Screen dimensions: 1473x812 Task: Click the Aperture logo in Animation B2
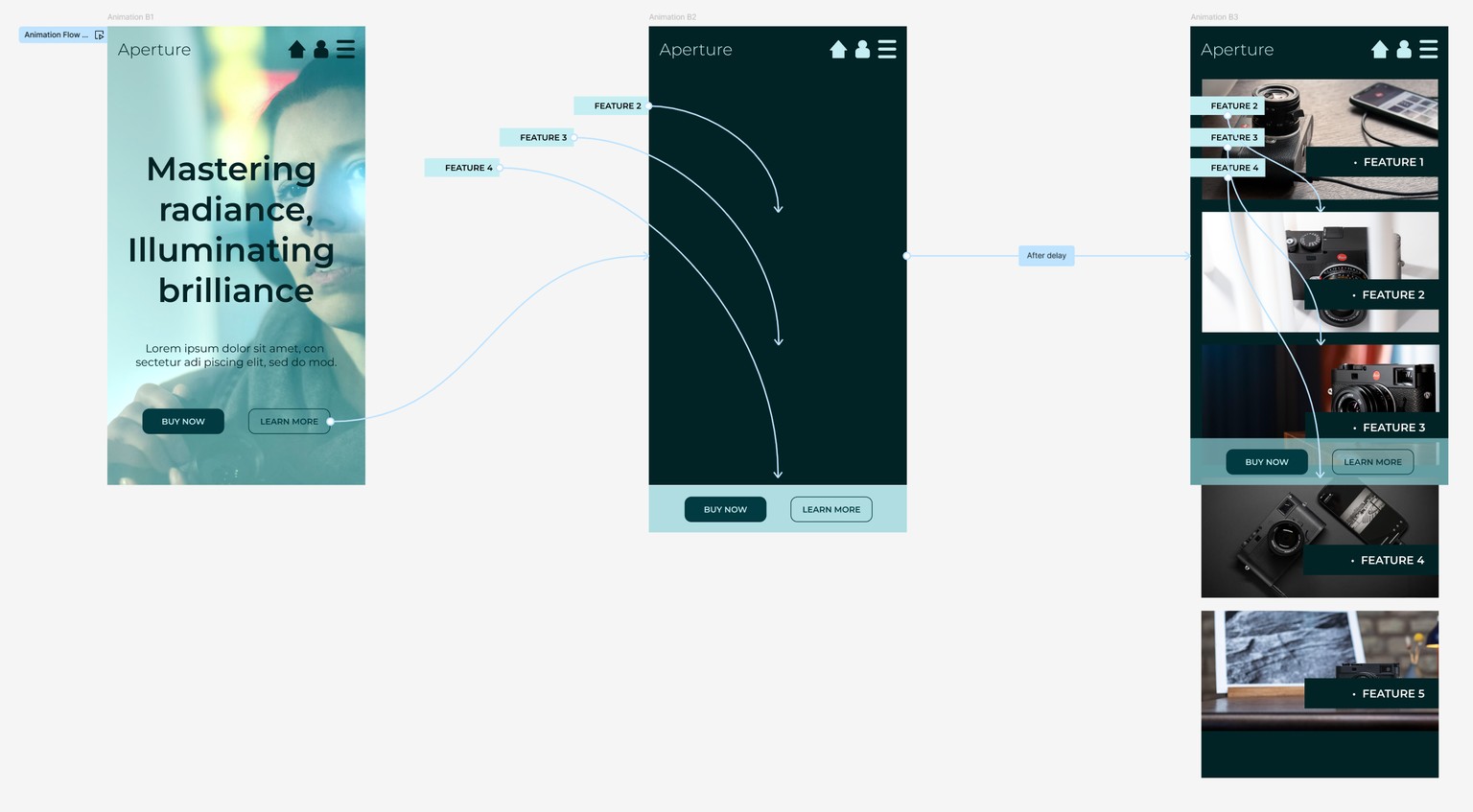[696, 50]
